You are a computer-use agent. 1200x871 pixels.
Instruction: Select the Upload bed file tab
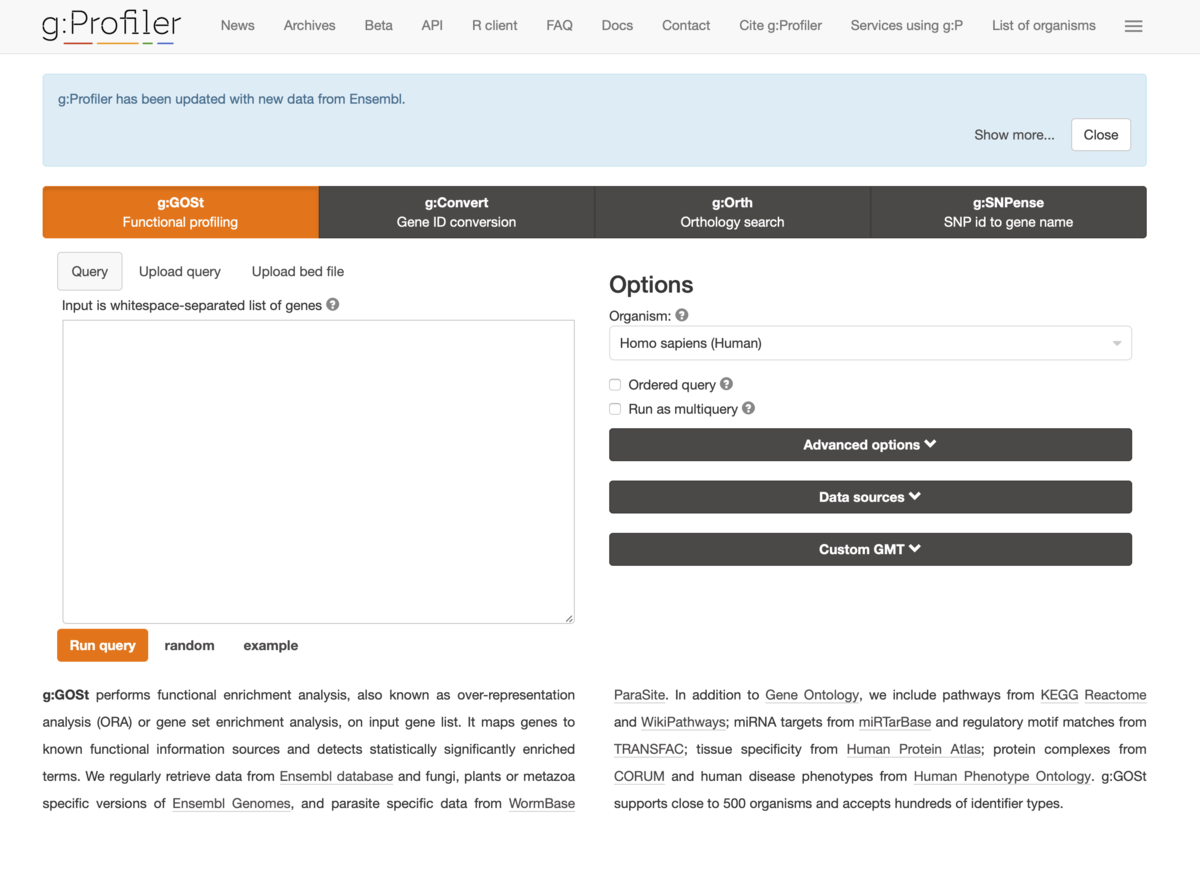298,271
